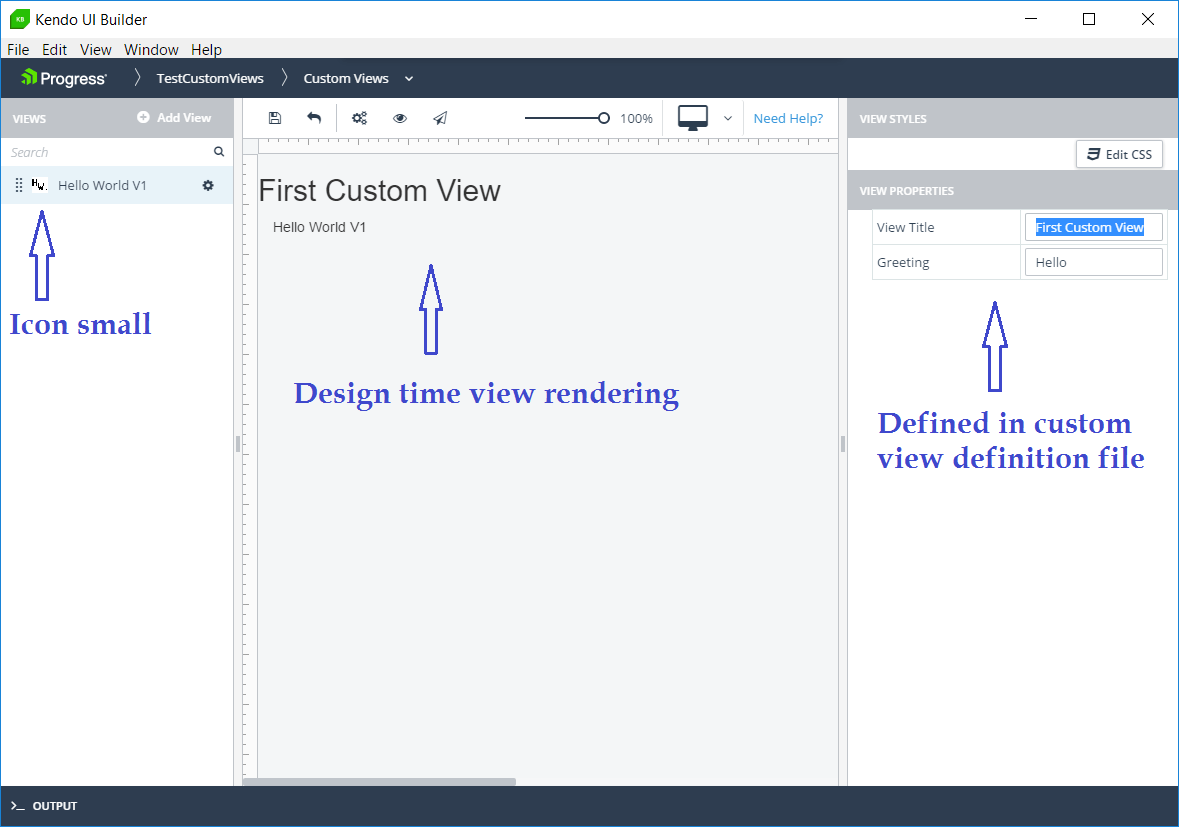Open the device size dropdown arrow

(728, 118)
